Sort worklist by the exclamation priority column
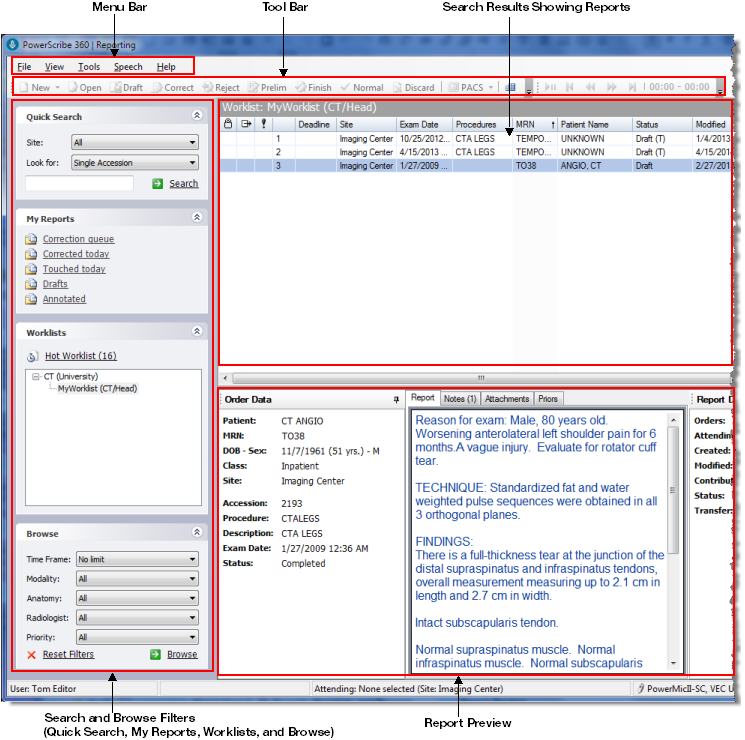The height and width of the screenshot is (740, 745). (264, 124)
